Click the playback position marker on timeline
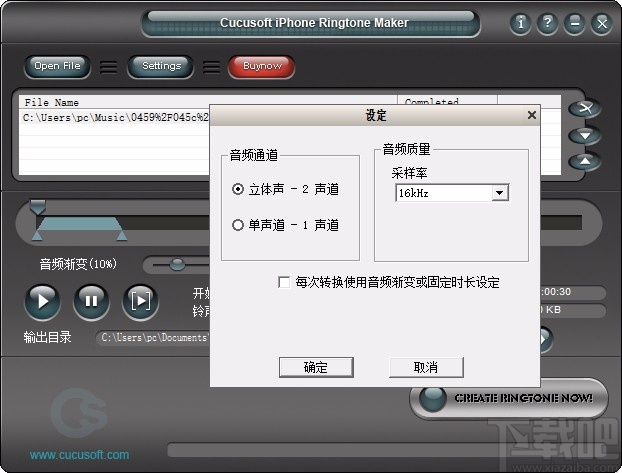 point(38,207)
